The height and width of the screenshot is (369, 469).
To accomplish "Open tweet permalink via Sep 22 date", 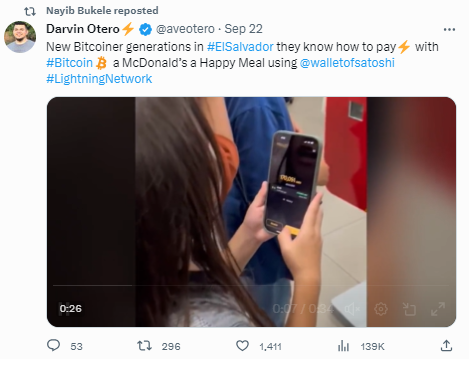I will point(243,29).
